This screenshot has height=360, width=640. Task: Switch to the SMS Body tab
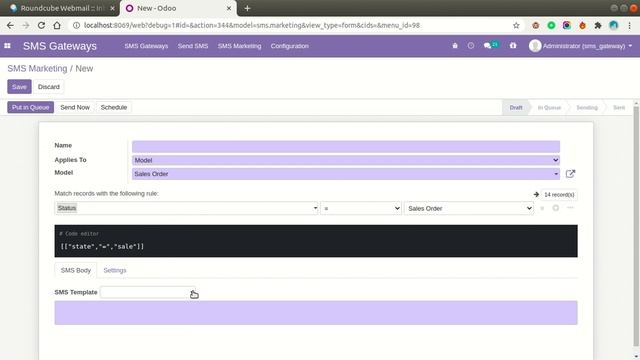[76, 270]
